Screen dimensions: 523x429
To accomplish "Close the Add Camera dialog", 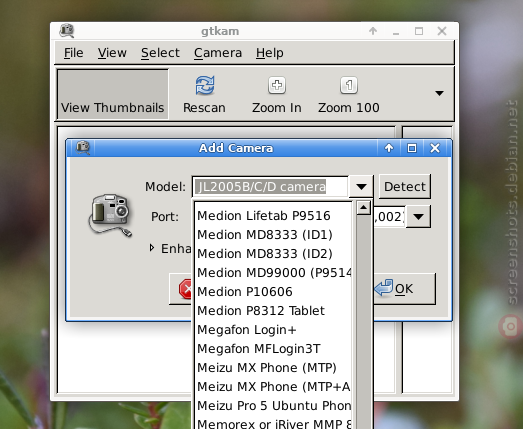I will [x=435, y=148].
